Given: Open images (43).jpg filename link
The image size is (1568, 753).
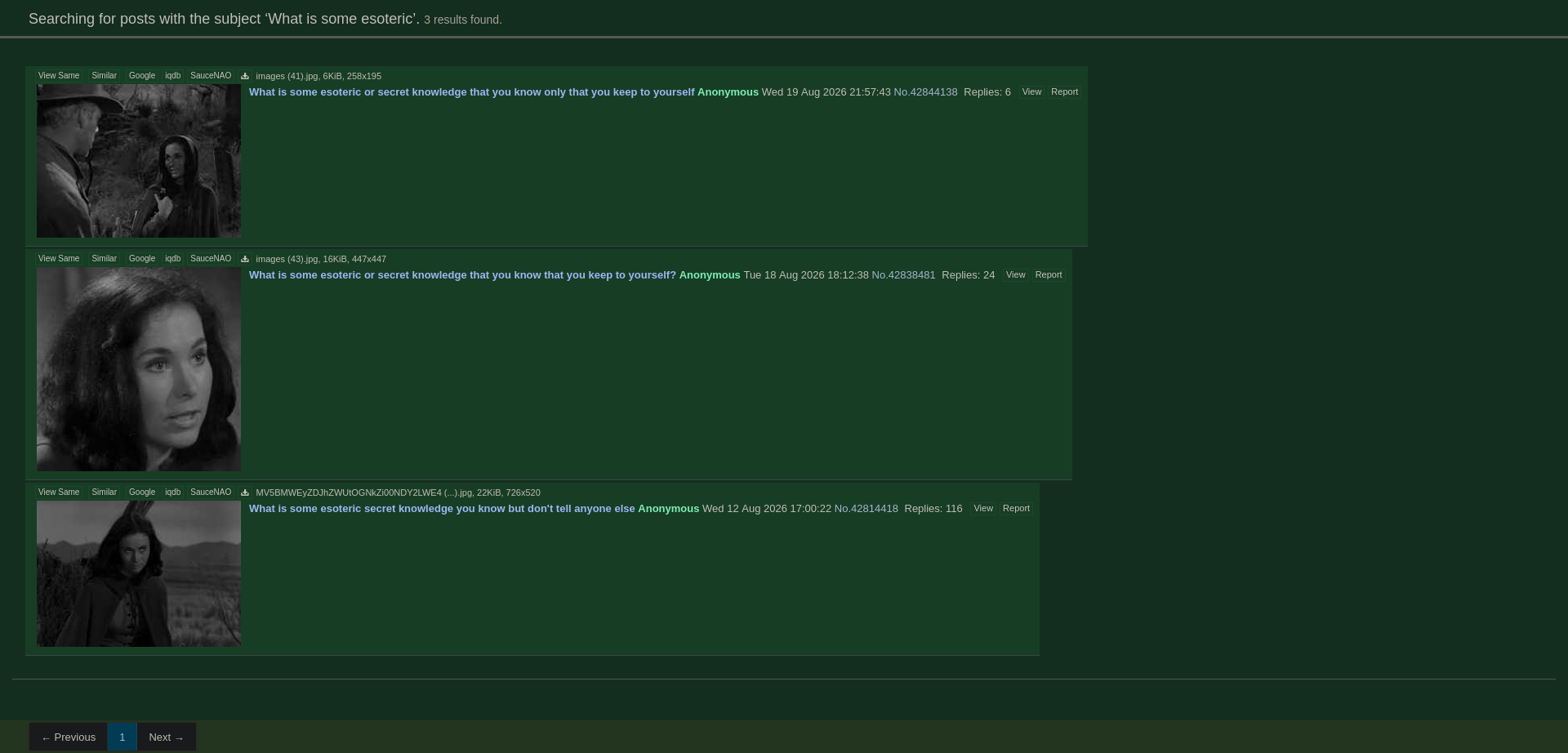Looking at the screenshot, I should [x=287, y=259].
